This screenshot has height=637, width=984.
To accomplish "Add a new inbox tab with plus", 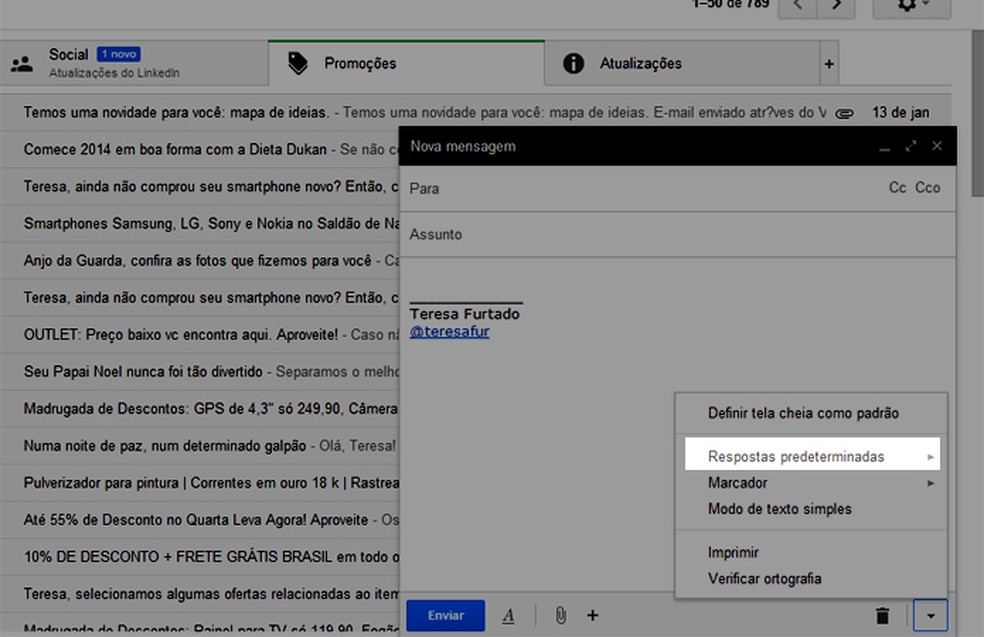I will pyautogui.click(x=829, y=63).
